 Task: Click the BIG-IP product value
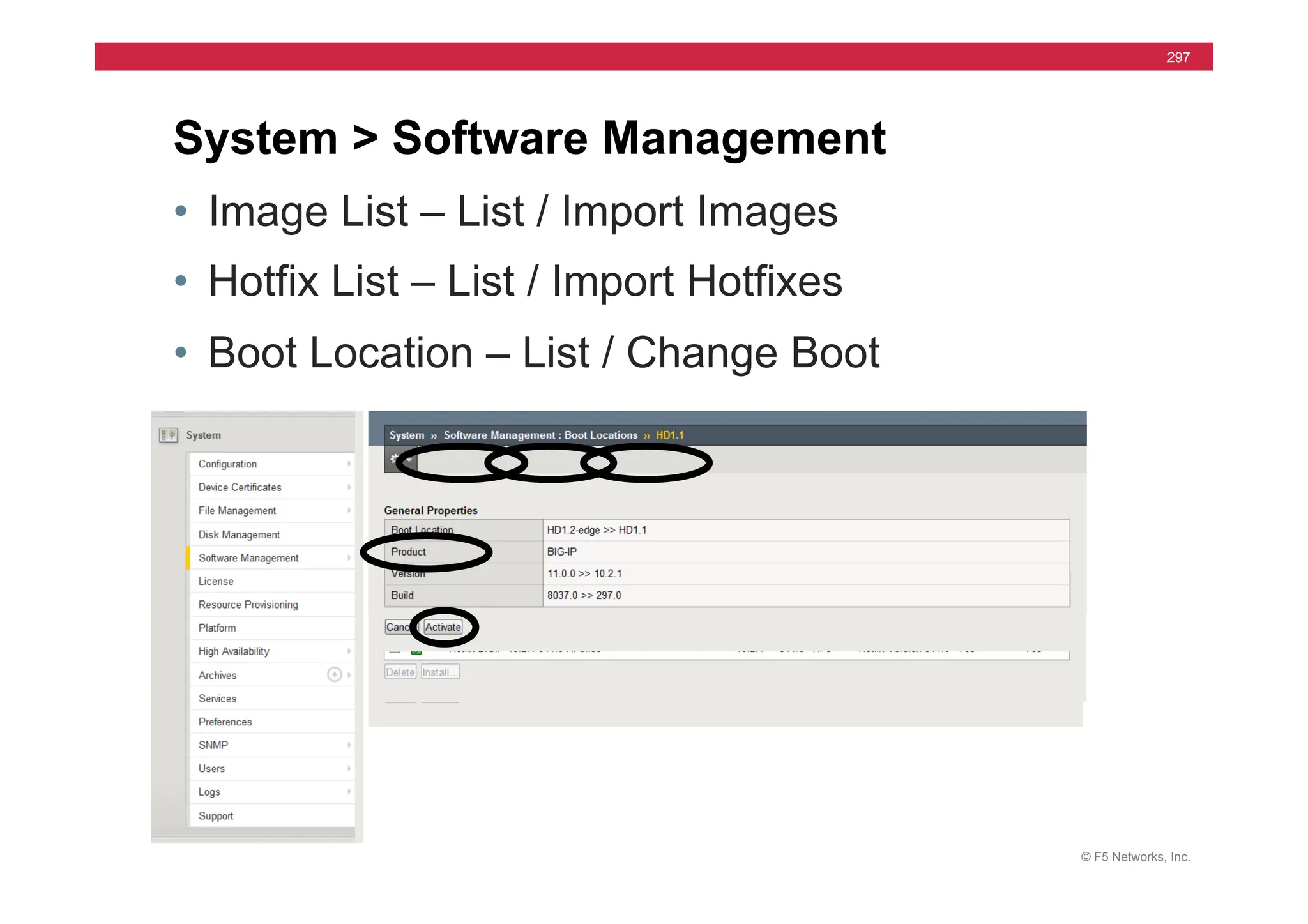562,552
